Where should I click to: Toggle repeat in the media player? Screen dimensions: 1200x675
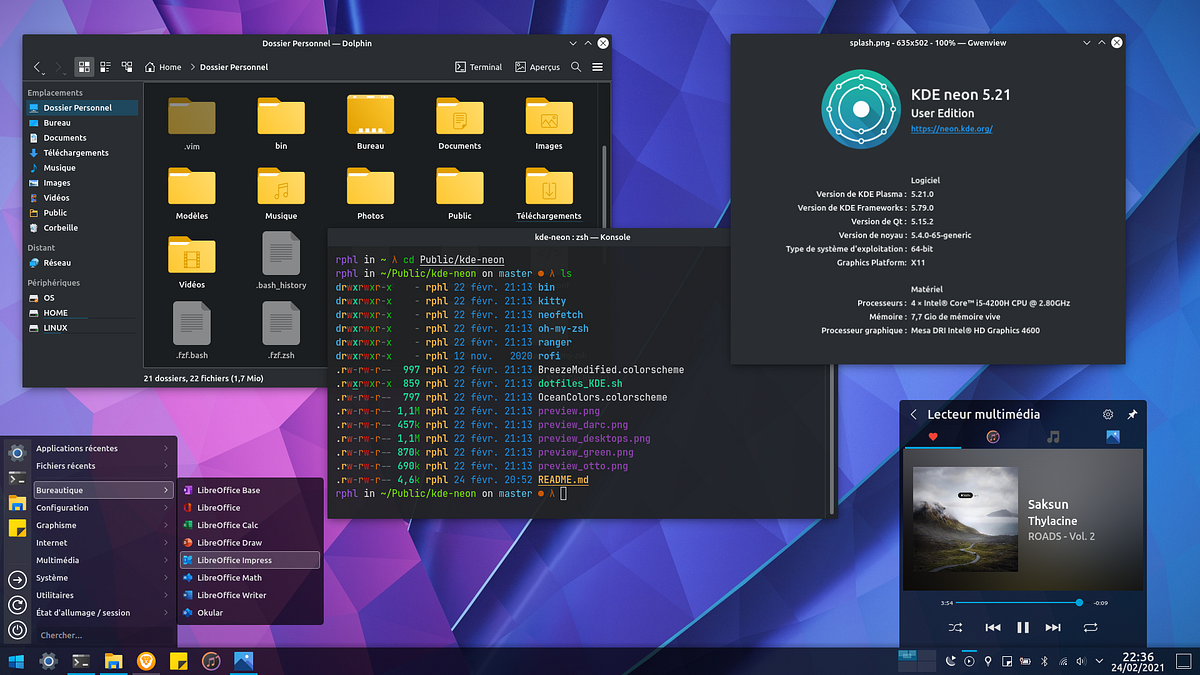(1090, 627)
